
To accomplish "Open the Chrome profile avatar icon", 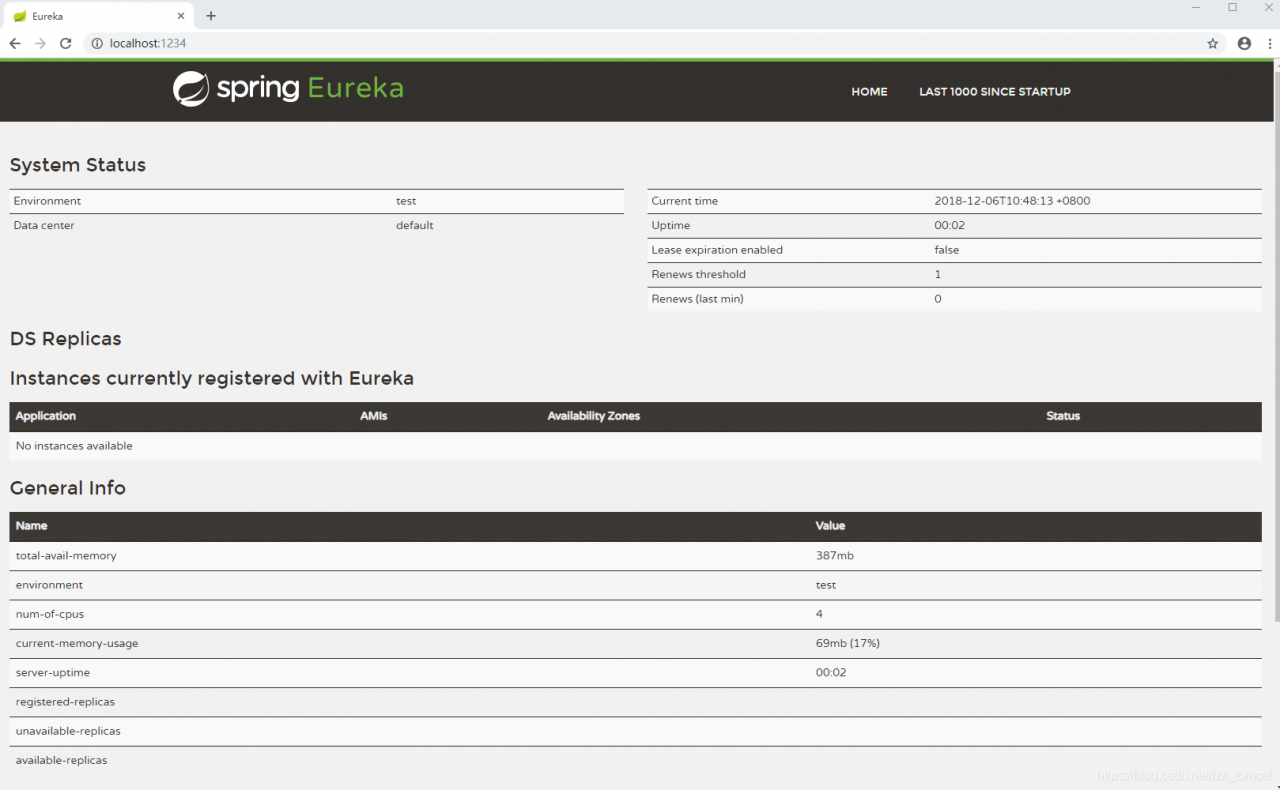I will (x=1244, y=43).
